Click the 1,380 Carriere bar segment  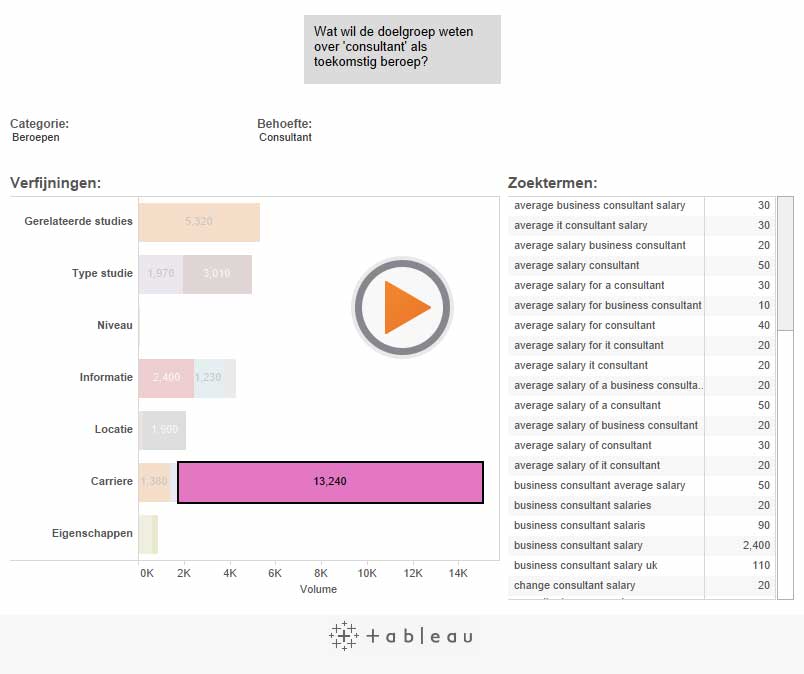156,482
